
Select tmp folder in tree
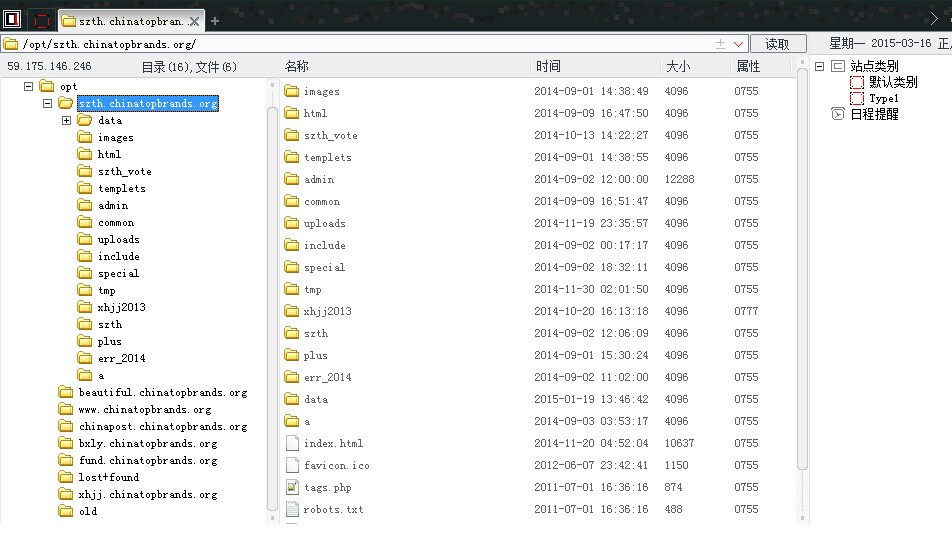[x=106, y=290]
